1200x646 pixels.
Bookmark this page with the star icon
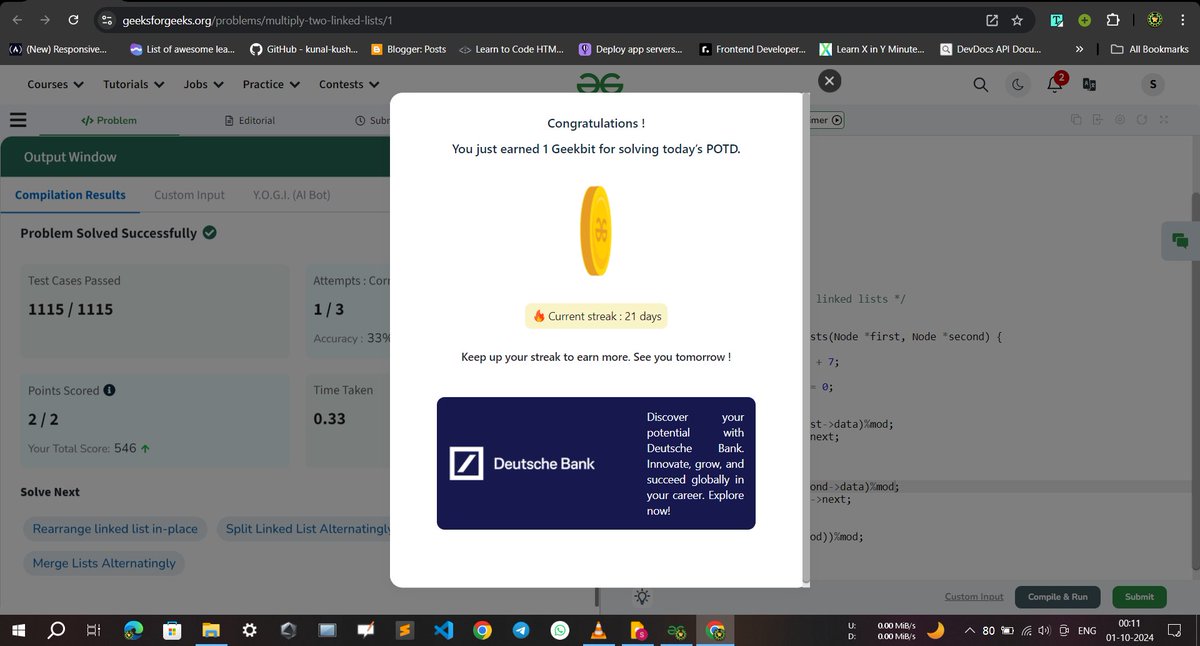1017,20
